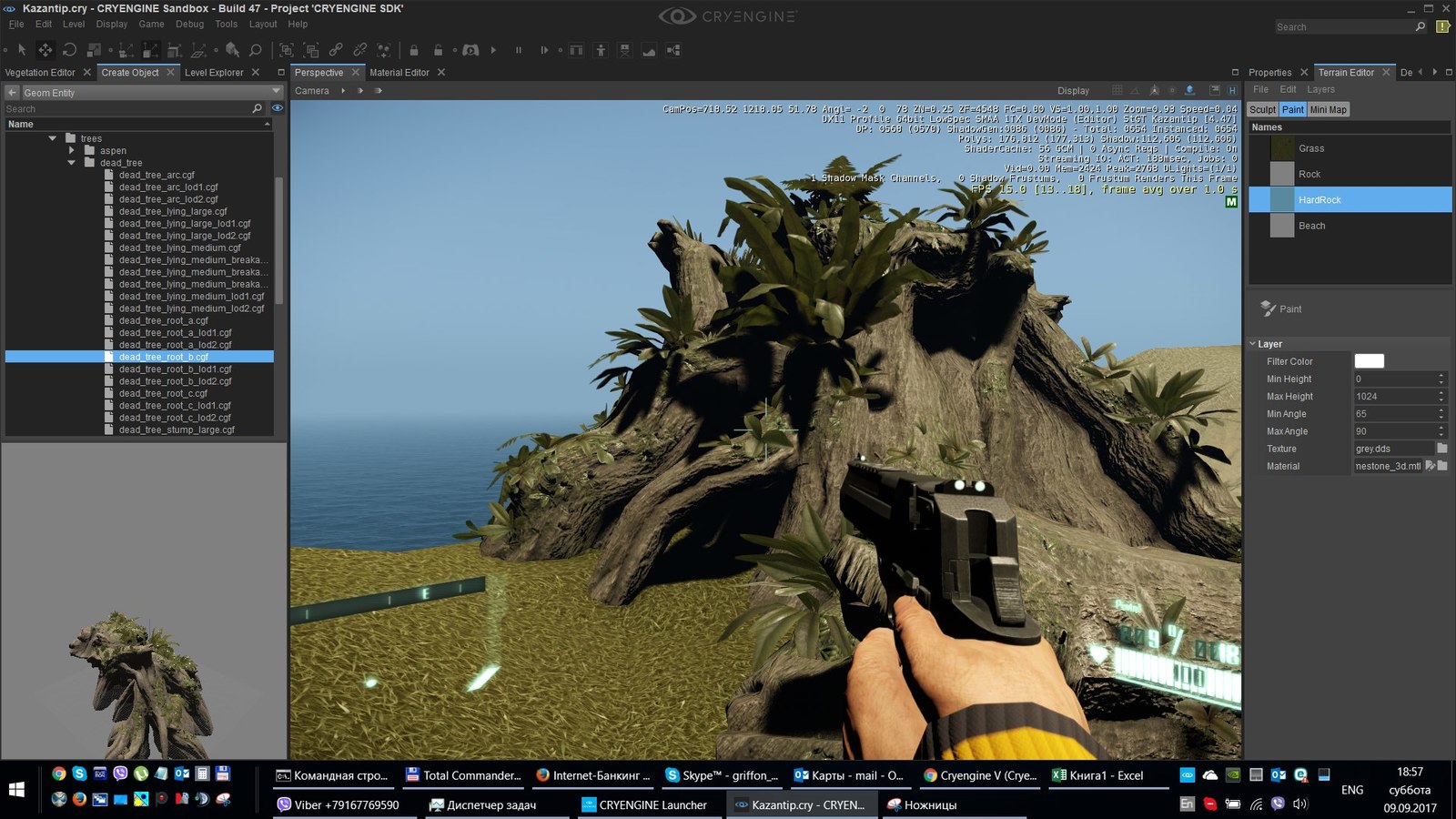Click the gamepad game mode icon

[470, 50]
